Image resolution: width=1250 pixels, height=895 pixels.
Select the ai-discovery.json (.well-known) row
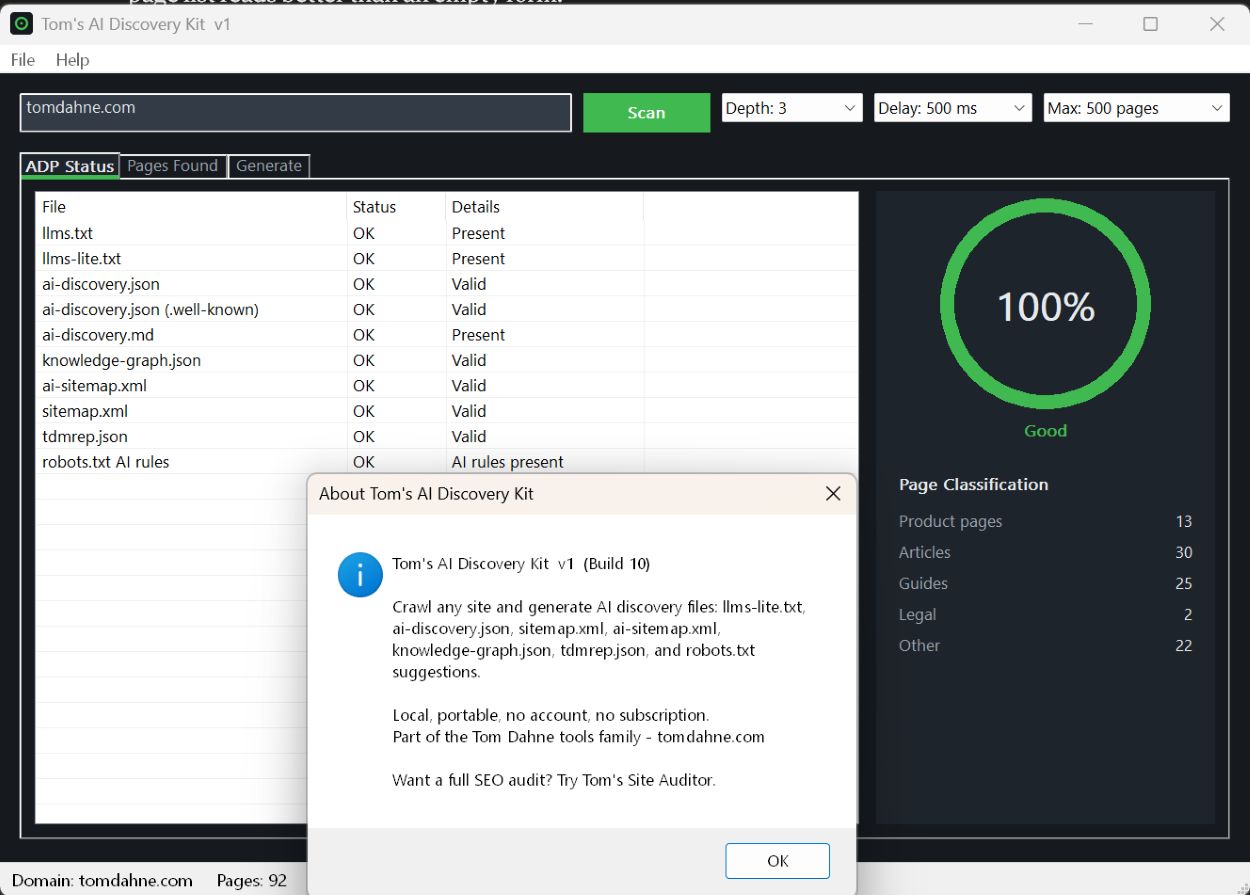[x=446, y=309]
